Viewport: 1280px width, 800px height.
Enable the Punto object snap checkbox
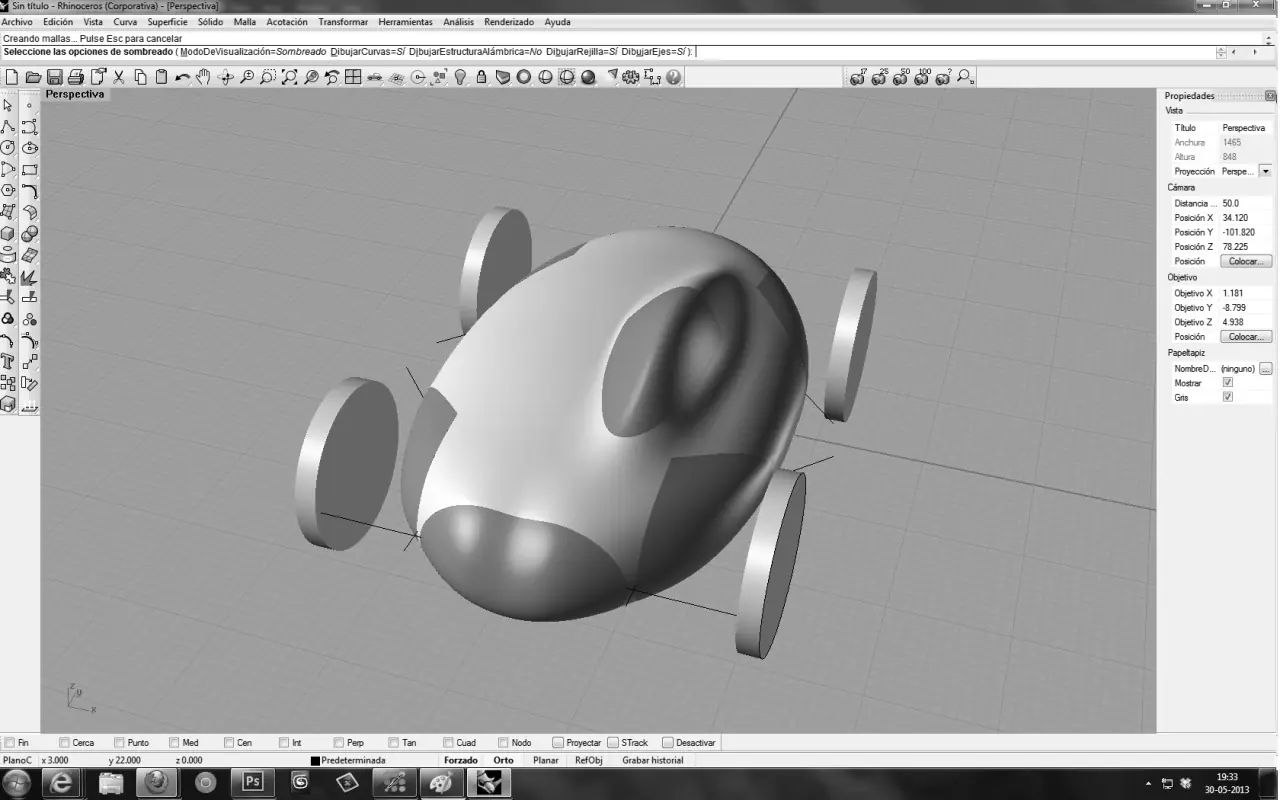click(x=120, y=743)
